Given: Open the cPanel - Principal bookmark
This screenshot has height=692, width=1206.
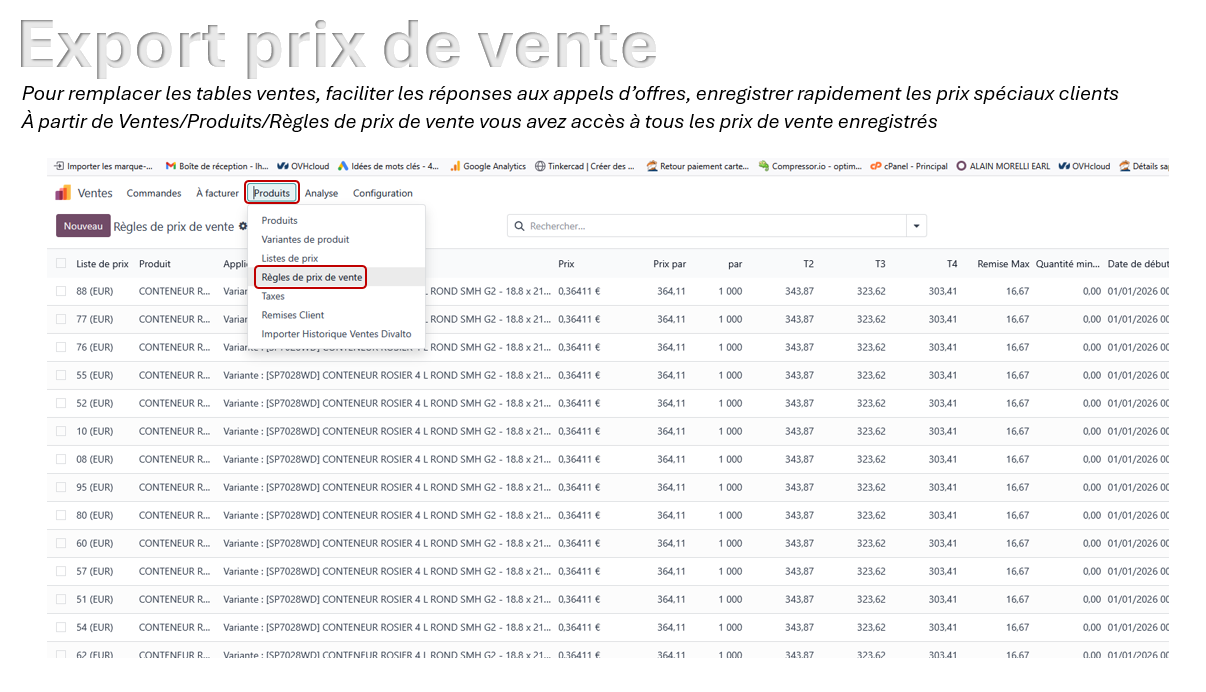Looking at the screenshot, I should click(x=908, y=166).
